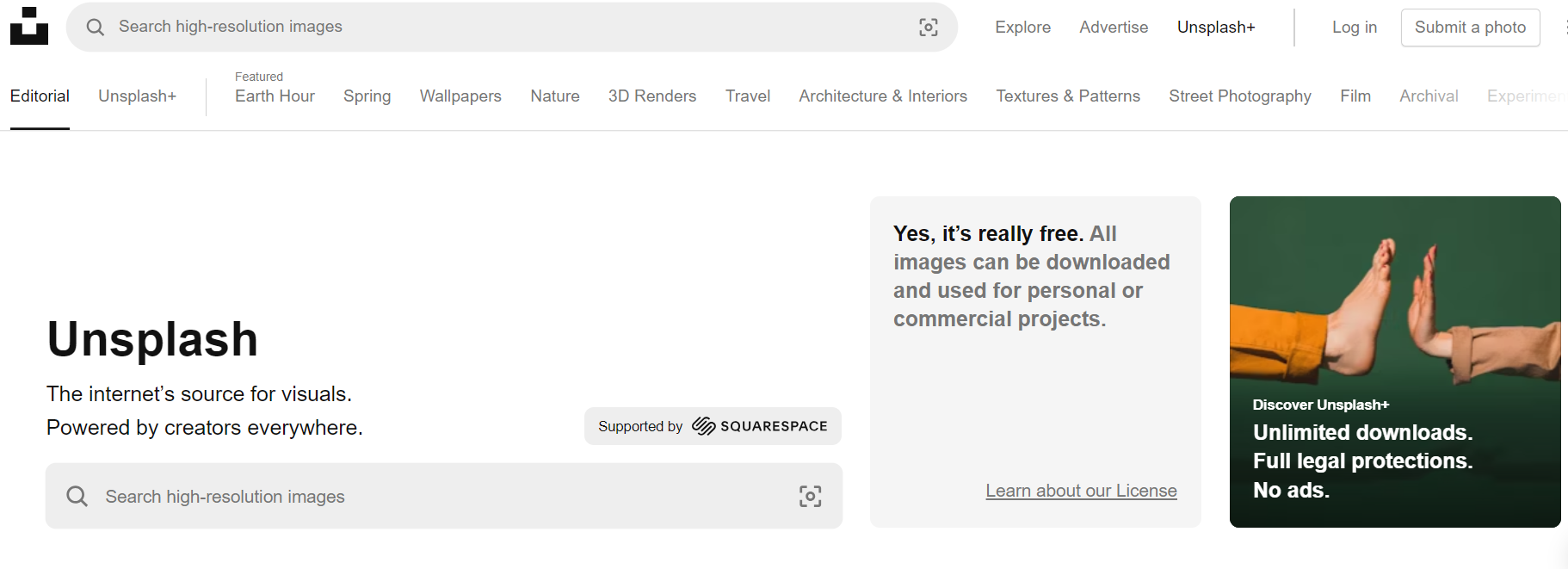Switch to the Unsplash+ tab
This screenshot has height=569, width=1568.
(x=137, y=96)
